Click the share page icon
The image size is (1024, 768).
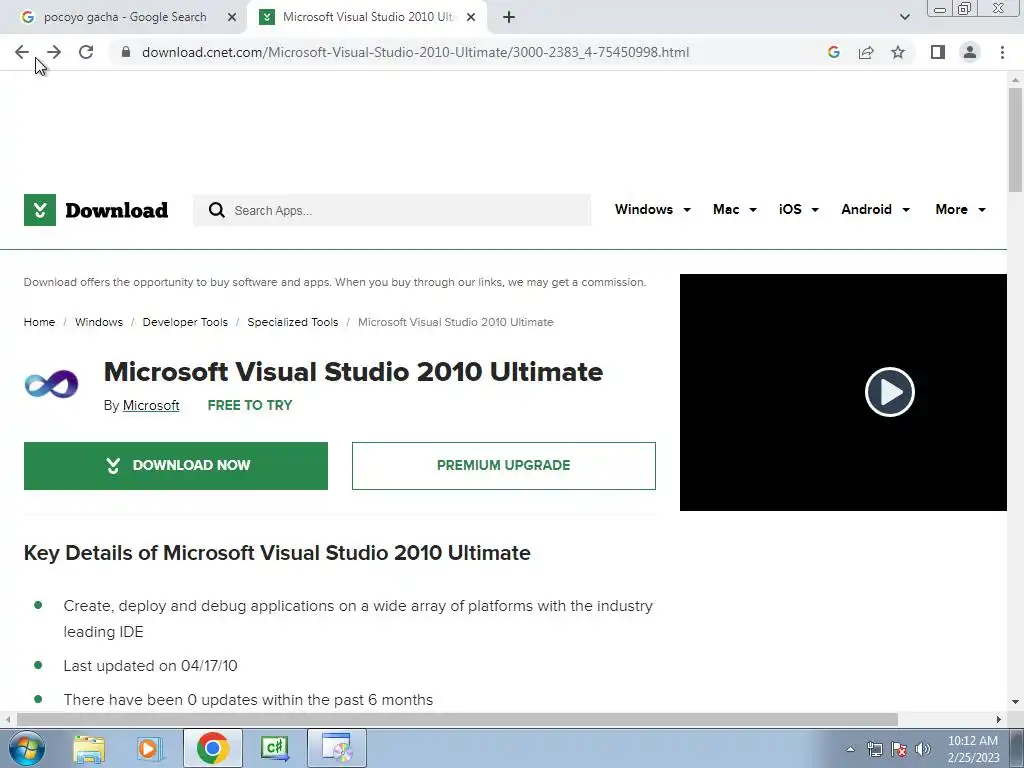coord(866,52)
